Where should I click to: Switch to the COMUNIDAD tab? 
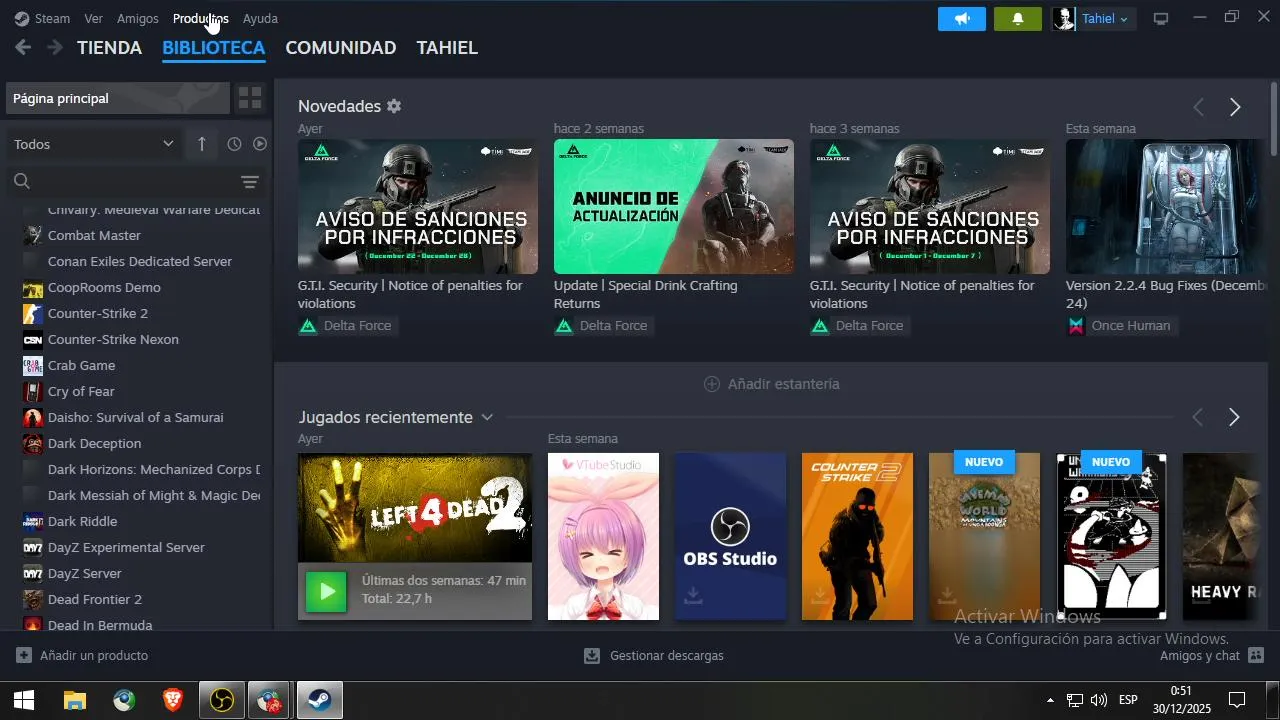[x=341, y=48]
